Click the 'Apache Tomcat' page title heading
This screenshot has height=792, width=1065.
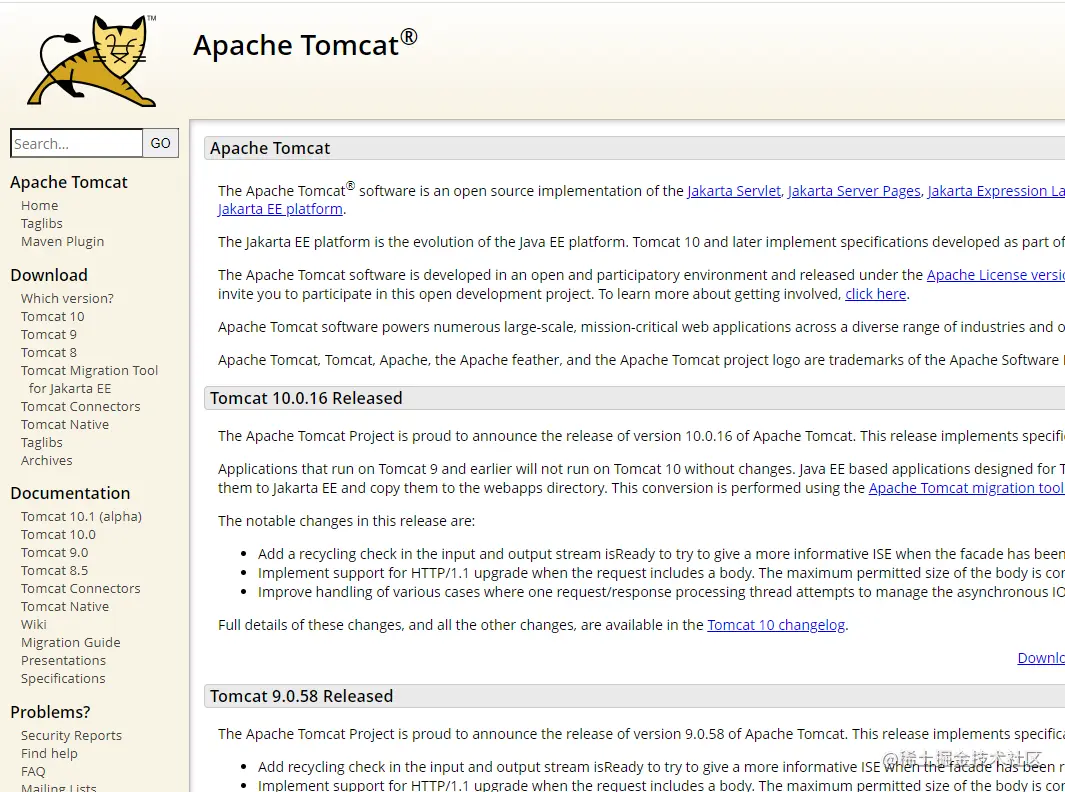(305, 45)
